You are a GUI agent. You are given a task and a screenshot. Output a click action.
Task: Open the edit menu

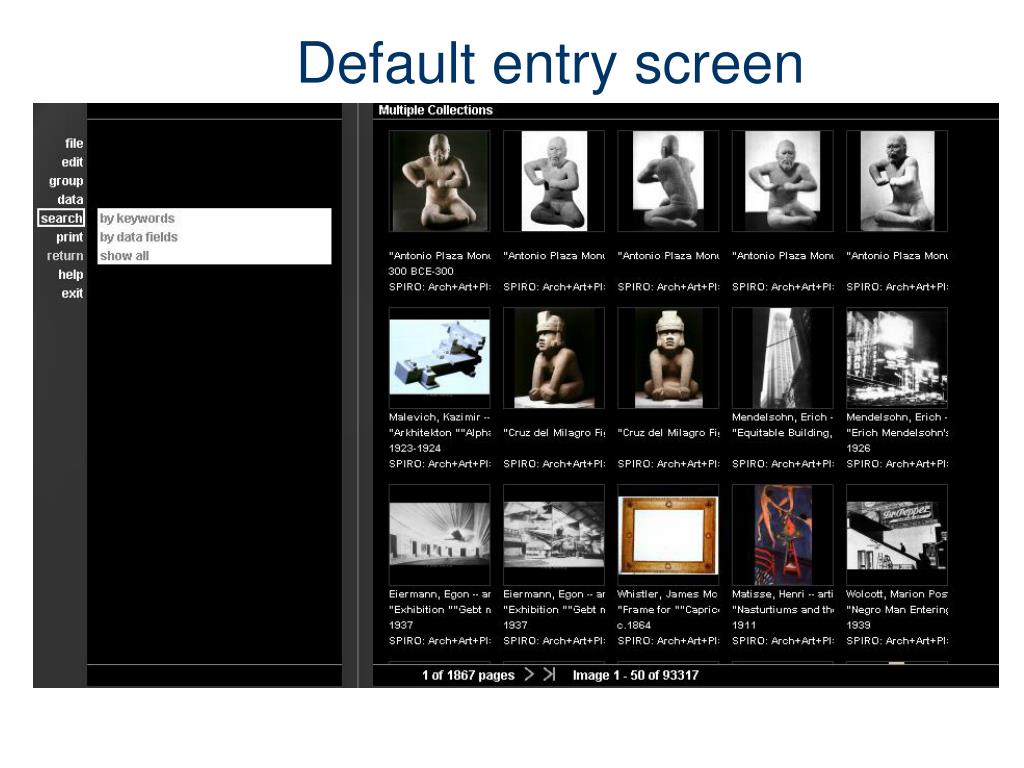point(72,162)
